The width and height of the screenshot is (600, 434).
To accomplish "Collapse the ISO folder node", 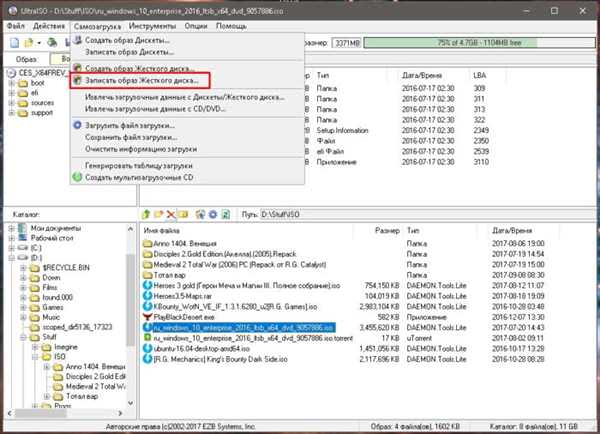I will click(35, 357).
